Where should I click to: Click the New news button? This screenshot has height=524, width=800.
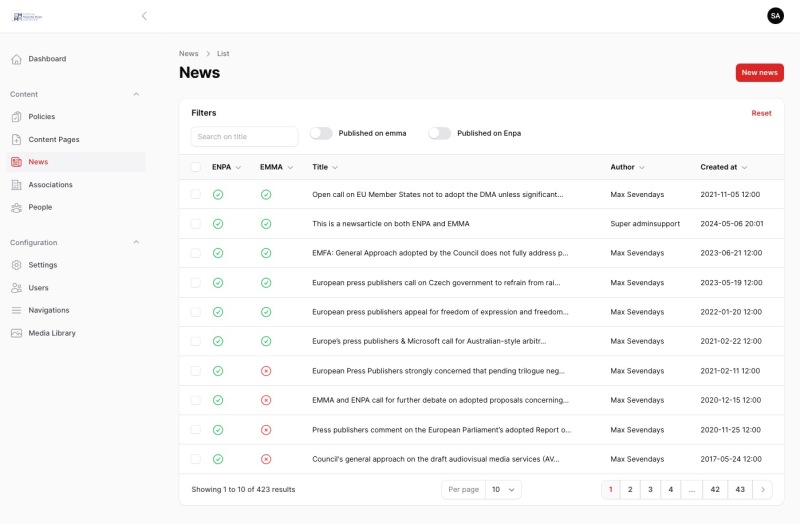[759, 72]
